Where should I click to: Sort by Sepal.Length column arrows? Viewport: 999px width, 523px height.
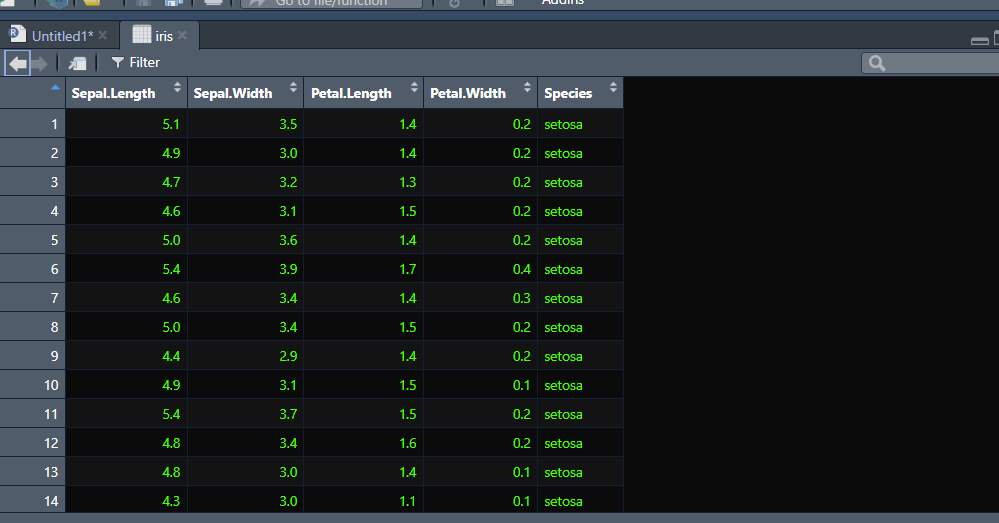click(x=177, y=88)
